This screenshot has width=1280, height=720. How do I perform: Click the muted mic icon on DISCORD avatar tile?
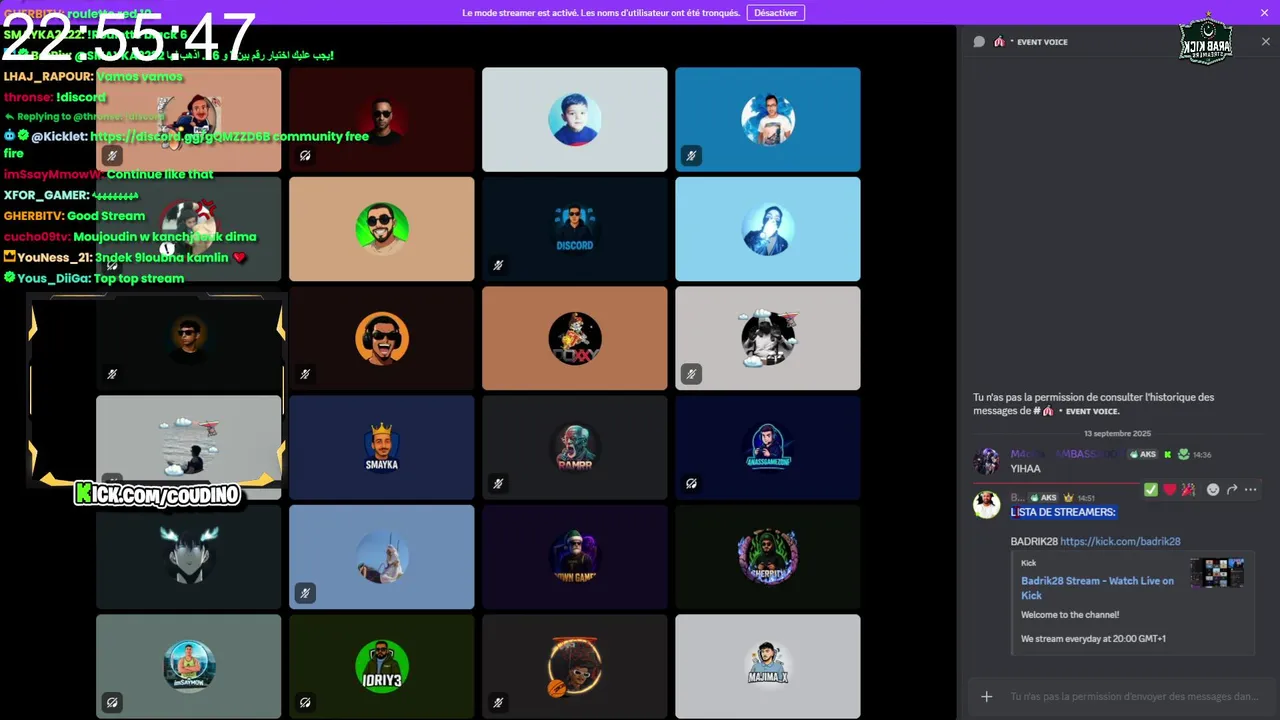point(498,265)
